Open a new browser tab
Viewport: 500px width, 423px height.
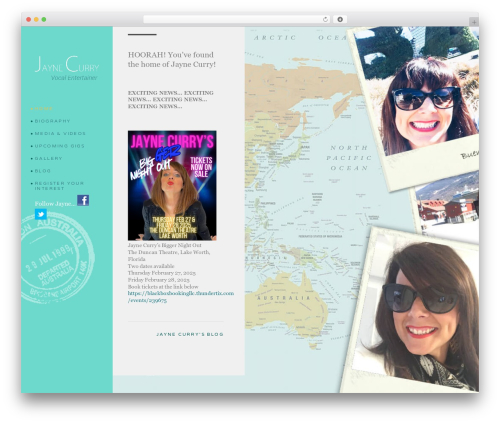474,22
